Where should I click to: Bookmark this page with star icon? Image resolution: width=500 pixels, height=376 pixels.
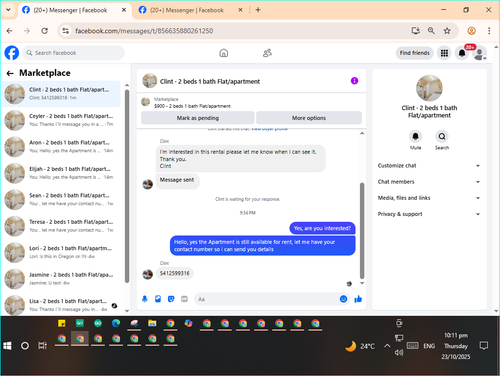pyautogui.click(x=447, y=31)
